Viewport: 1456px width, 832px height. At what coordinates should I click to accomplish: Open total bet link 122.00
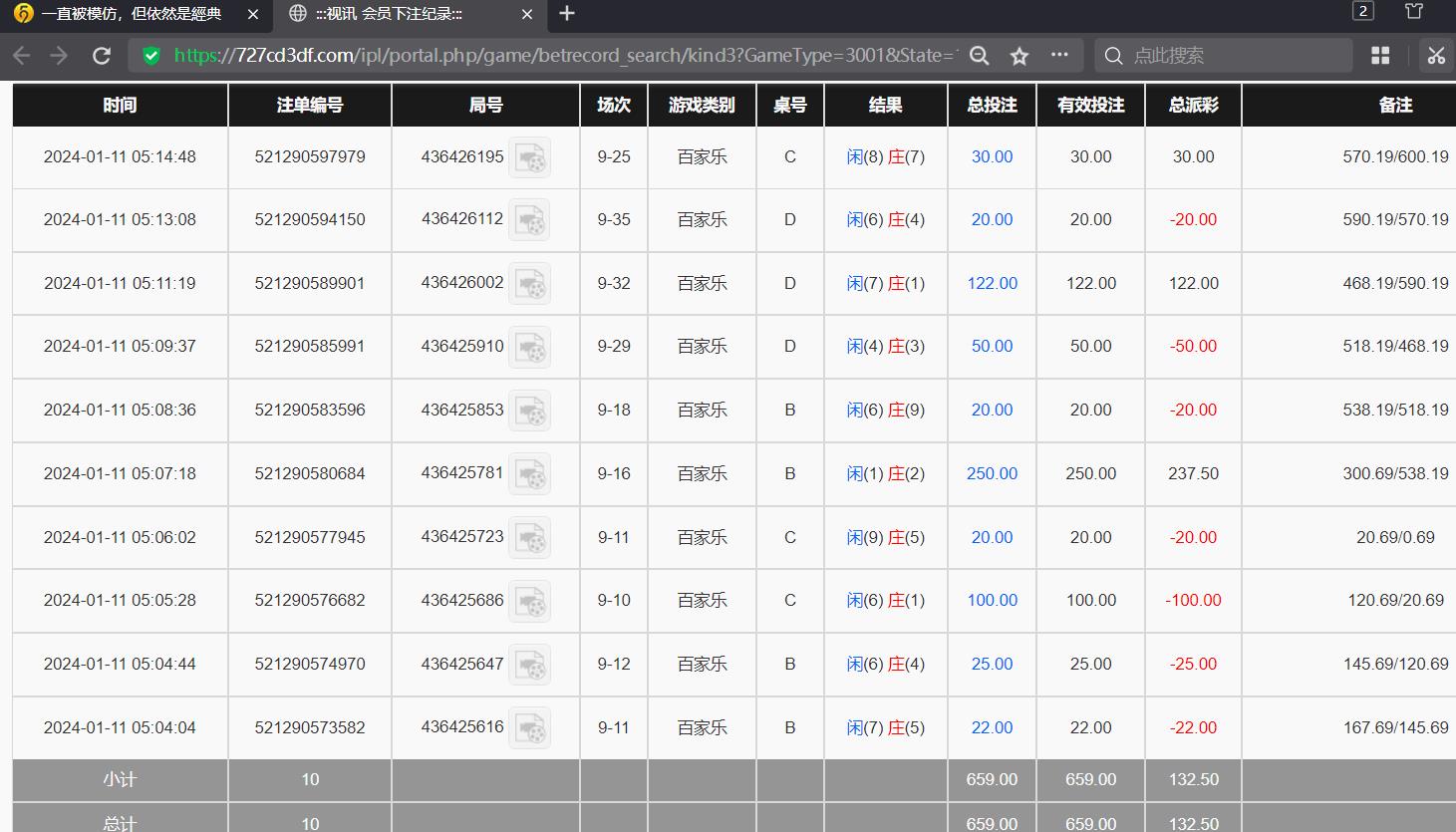(992, 284)
